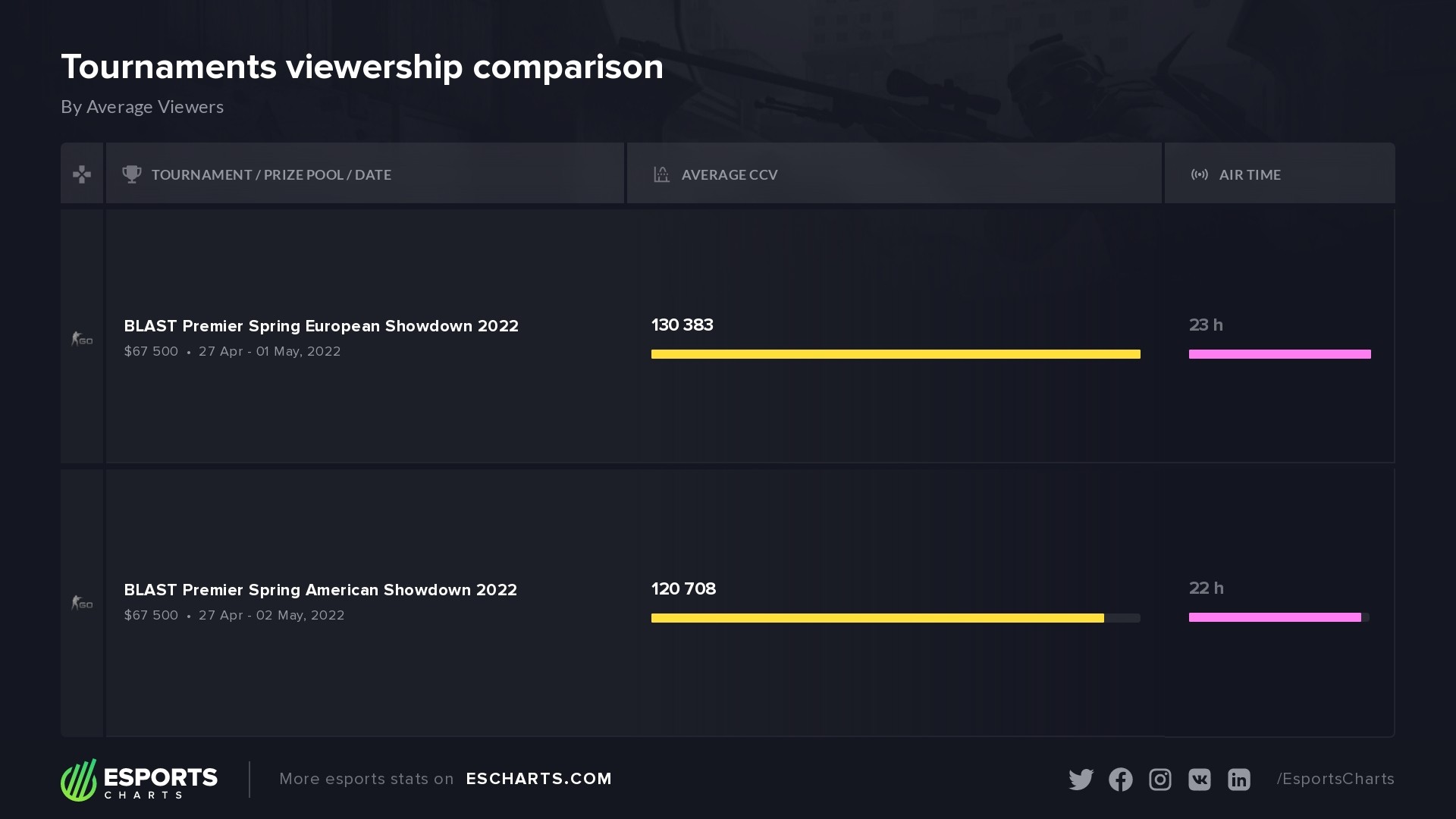Image resolution: width=1456 pixels, height=819 pixels.
Task: Click the Instagram icon
Action: (1160, 780)
